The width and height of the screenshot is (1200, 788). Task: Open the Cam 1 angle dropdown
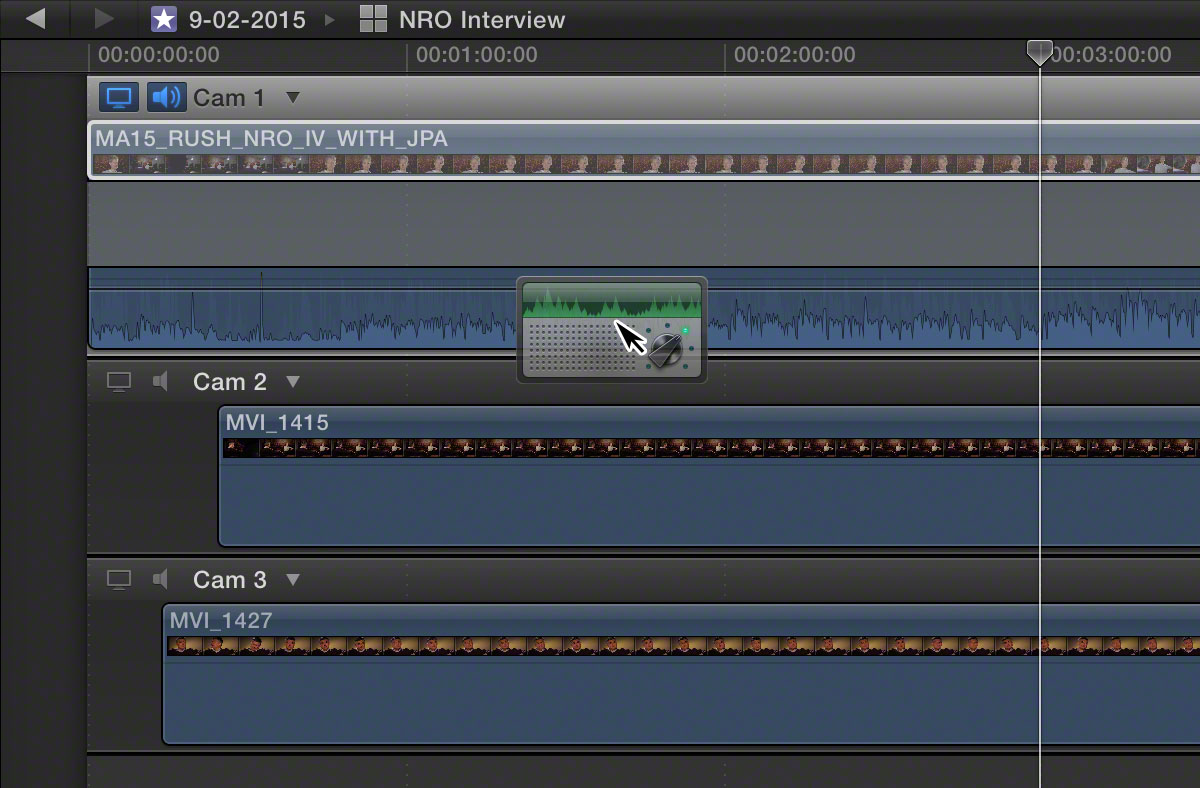(x=292, y=97)
